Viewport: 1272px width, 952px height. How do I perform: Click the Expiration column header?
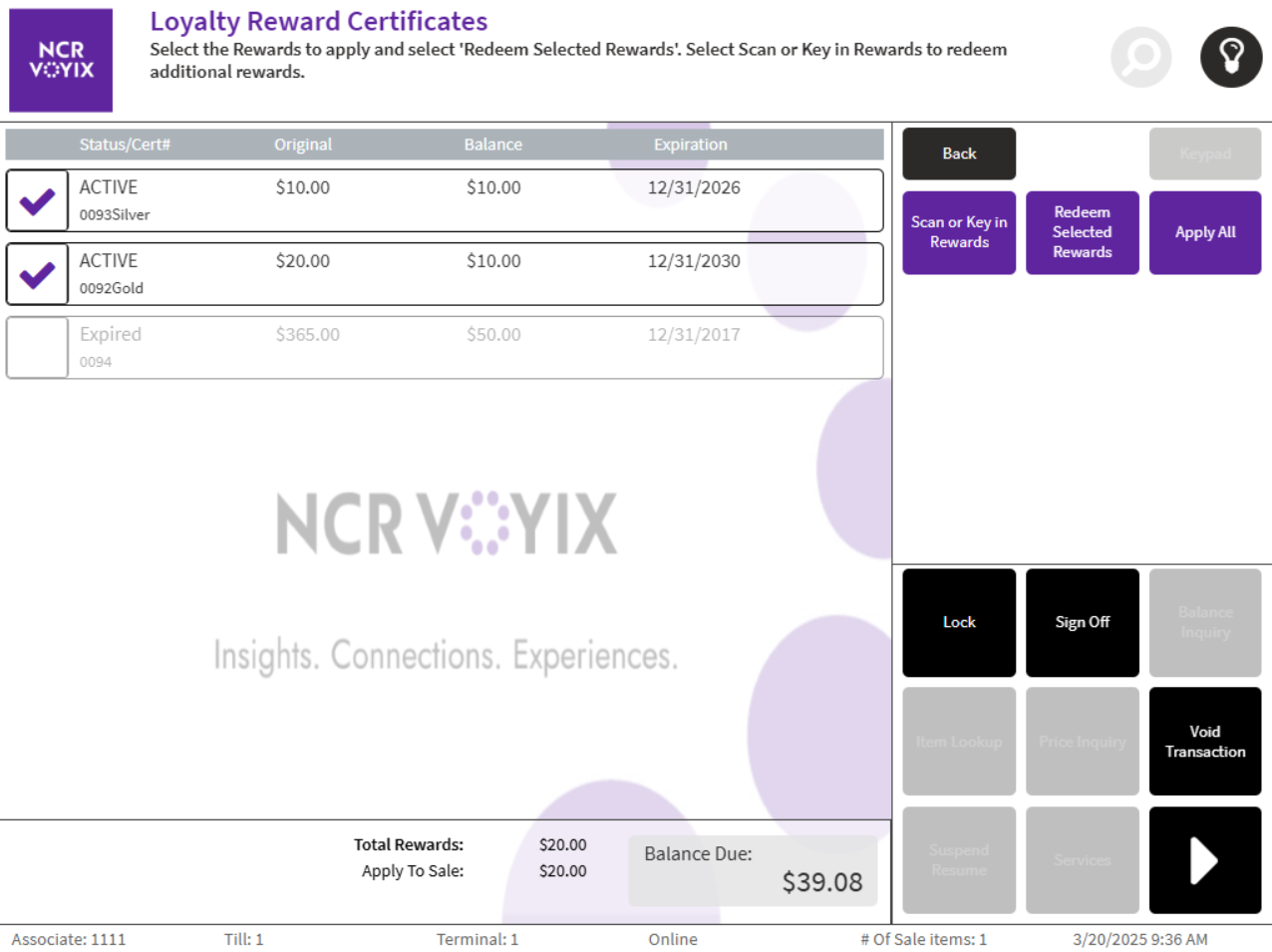tap(690, 145)
